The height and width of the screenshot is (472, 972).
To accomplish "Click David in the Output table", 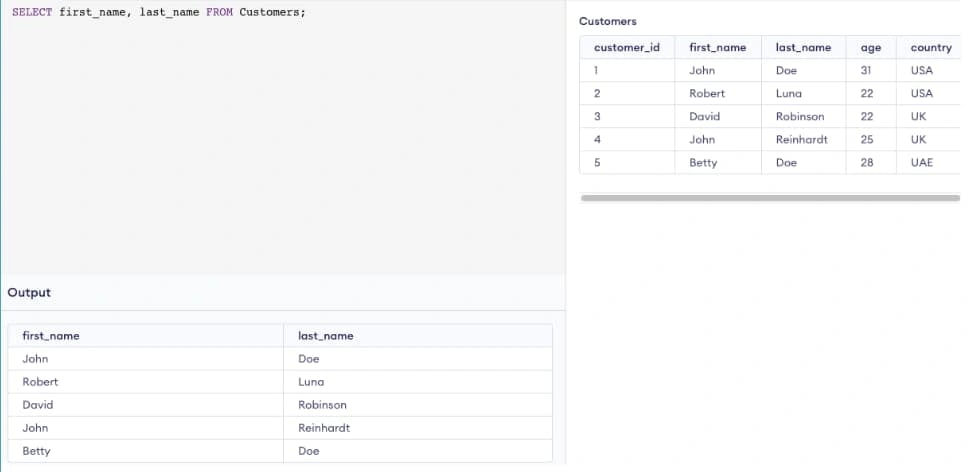I will coord(37,405).
